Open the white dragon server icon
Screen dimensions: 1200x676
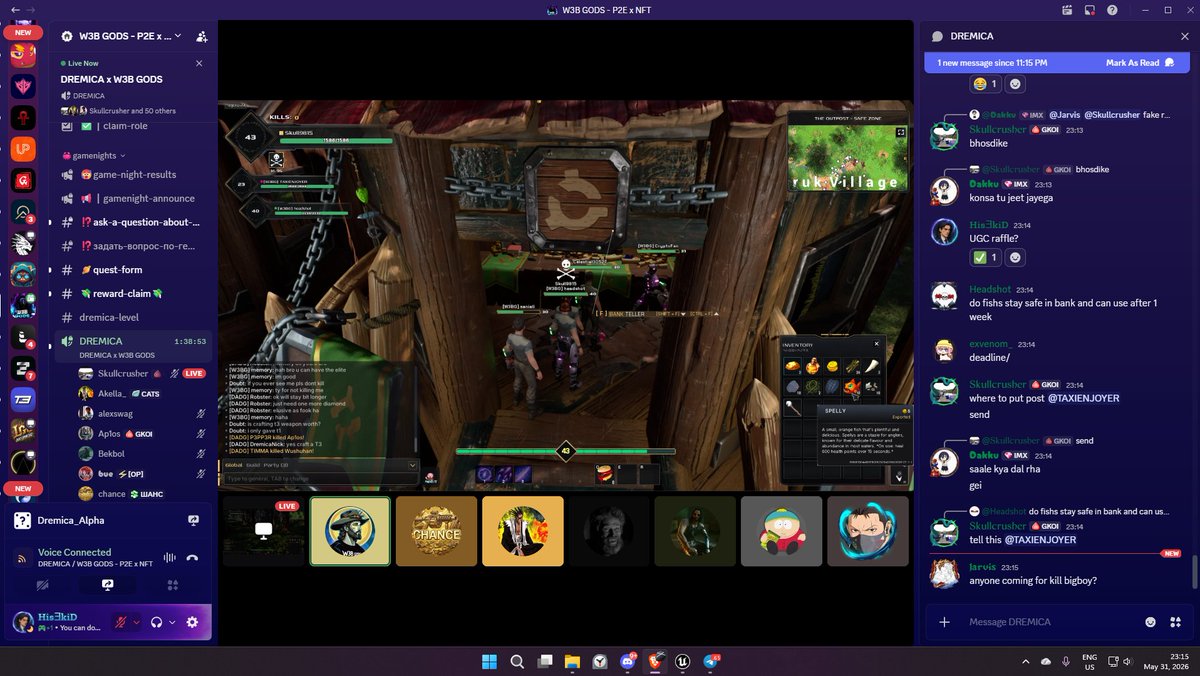(x=24, y=243)
